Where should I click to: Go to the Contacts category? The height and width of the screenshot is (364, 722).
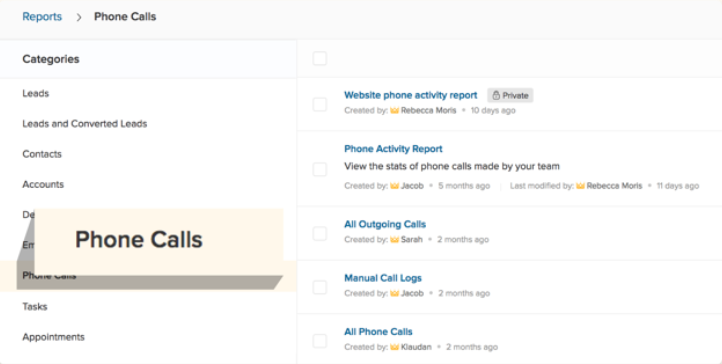point(42,154)
